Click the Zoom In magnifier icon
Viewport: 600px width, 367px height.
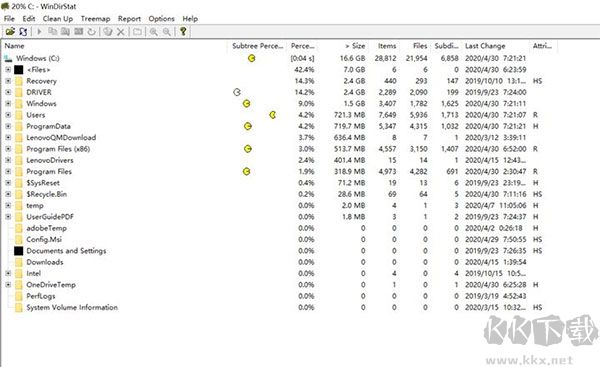pos(153,31)
